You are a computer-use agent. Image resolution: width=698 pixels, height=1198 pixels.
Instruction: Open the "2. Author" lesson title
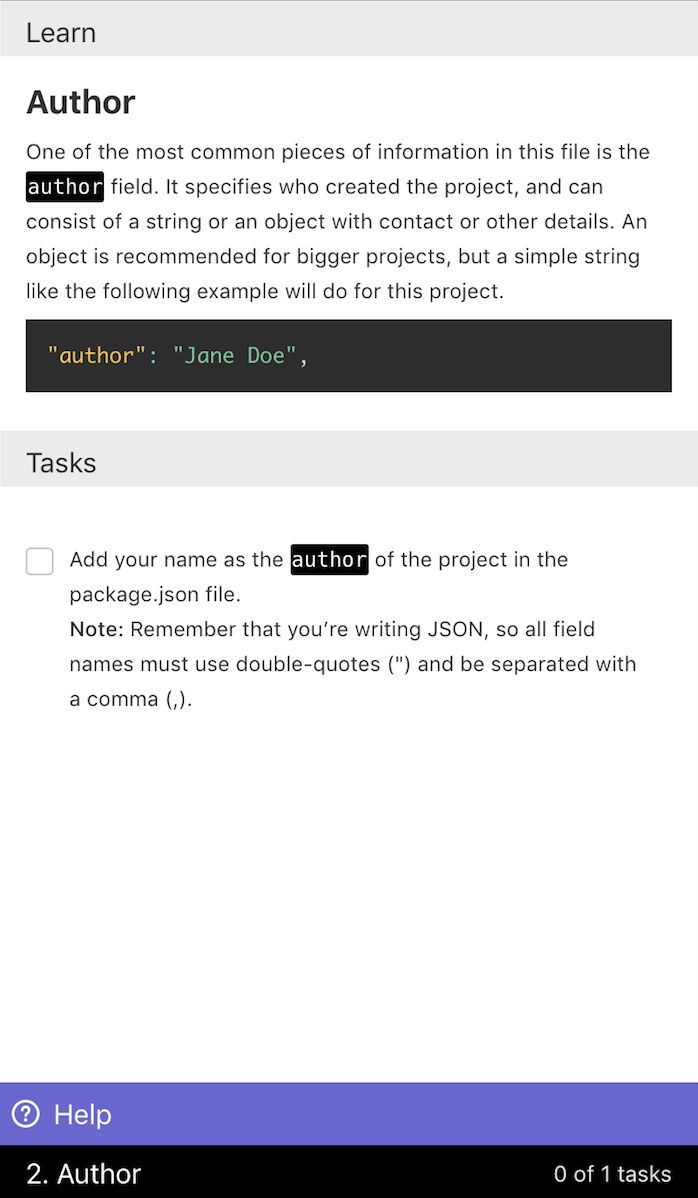pos(84,1173)
